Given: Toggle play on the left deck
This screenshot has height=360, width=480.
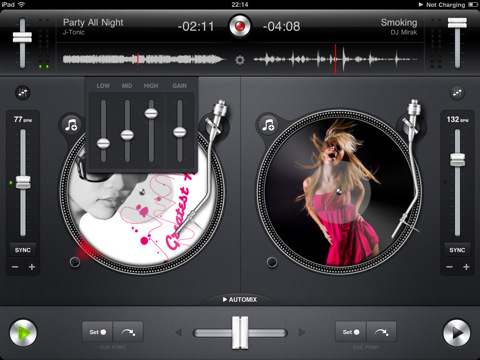Looking at the screenshot, I should (23, 332).
